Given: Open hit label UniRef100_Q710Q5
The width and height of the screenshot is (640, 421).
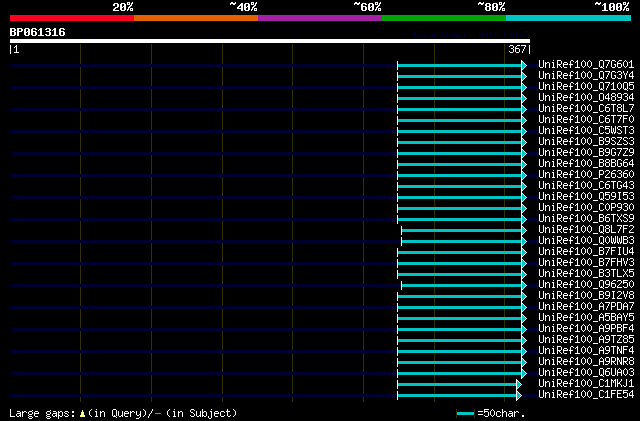Looking at the screenshot, I should coord(586,86).
